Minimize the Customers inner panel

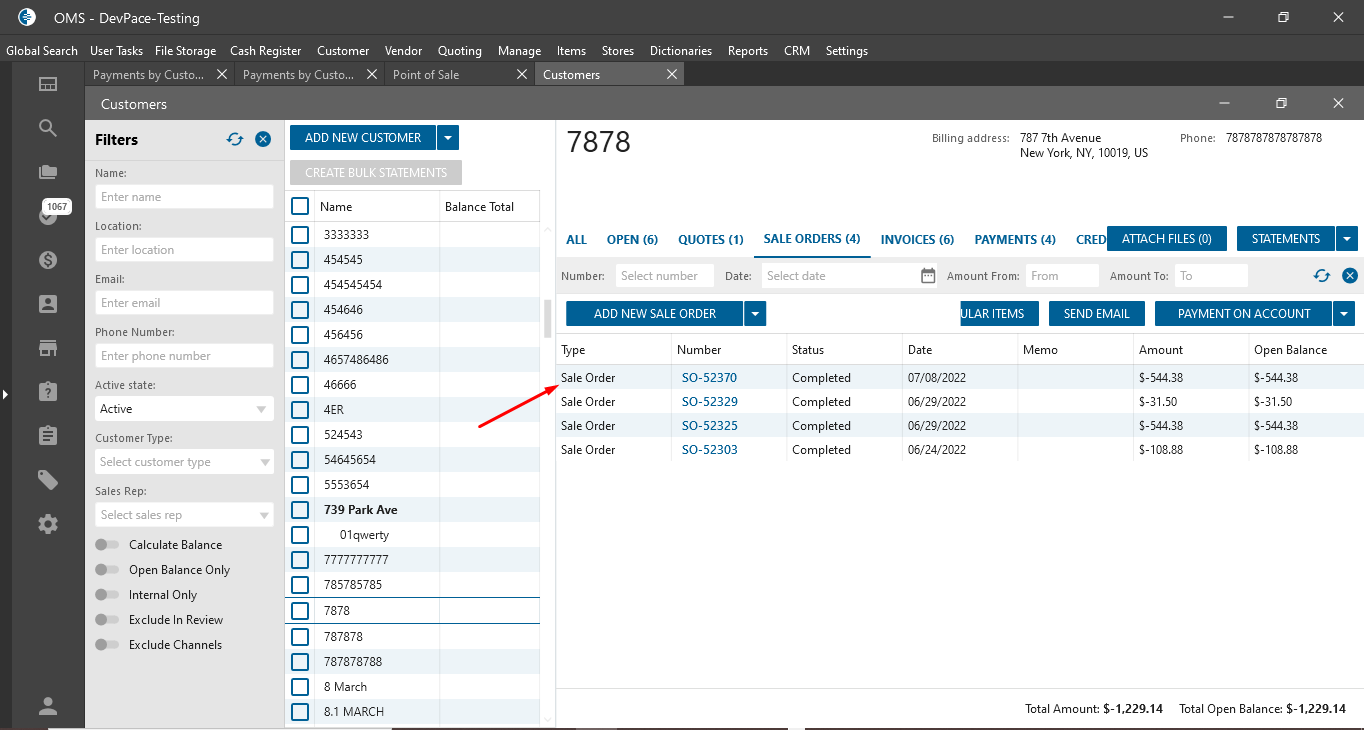pos(1222,104)
